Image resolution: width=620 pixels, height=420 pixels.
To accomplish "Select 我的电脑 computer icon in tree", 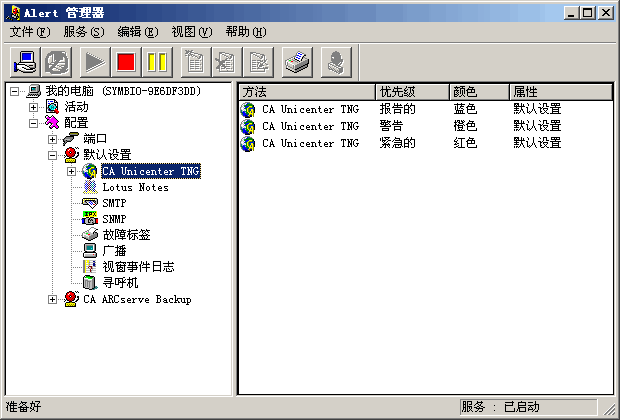I will coord(34,91).
